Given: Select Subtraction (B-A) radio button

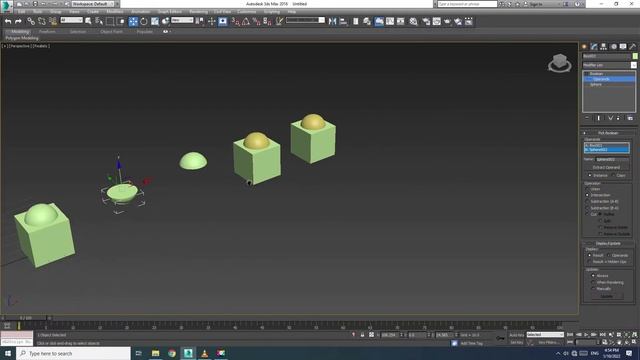Looking at the screenshot, I should click(588, 208).
